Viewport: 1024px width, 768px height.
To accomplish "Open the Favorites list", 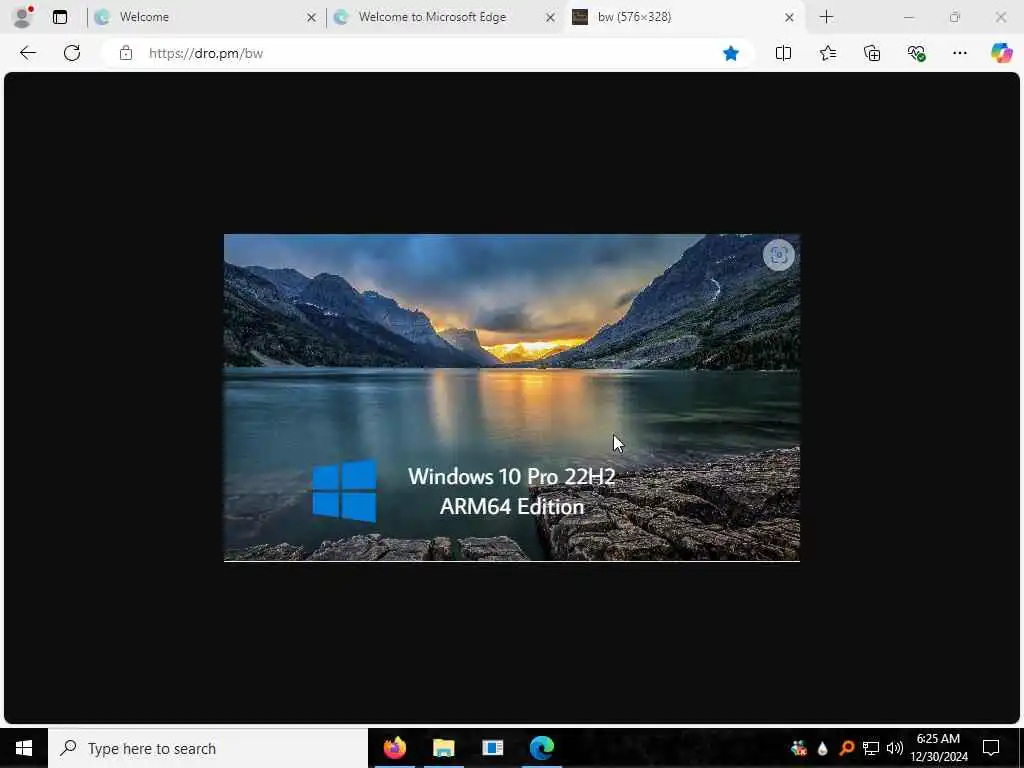I will tap(828, 54).
